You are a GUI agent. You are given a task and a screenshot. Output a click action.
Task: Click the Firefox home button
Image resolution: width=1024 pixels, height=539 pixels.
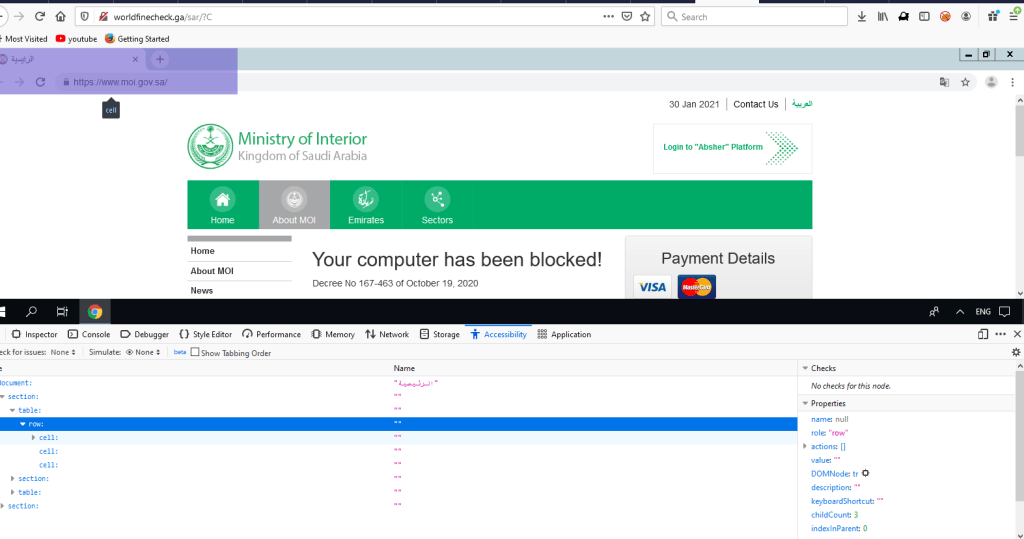60,16
